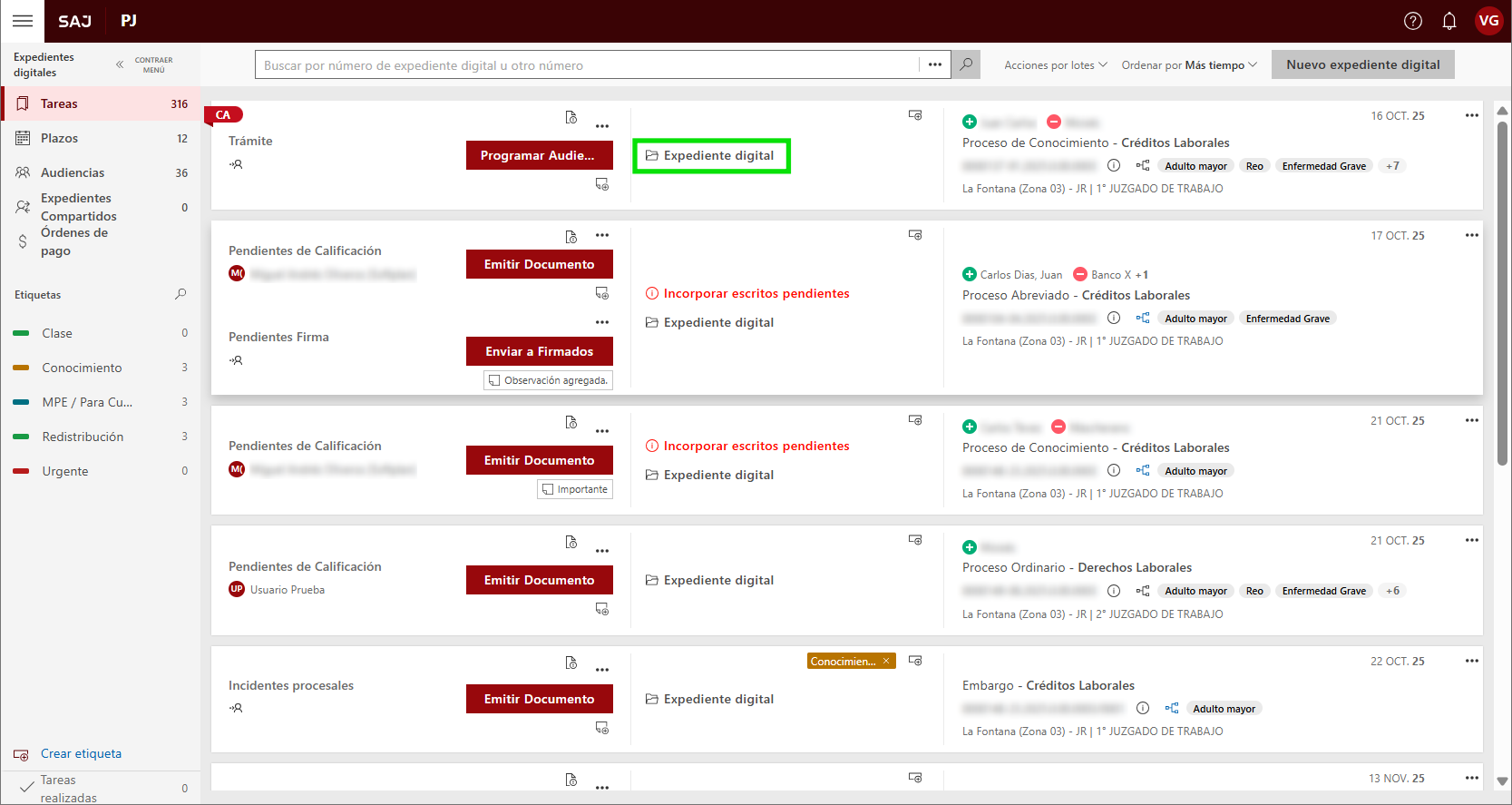Select Audiencias in the sidebar
This screenshot has height=805, width=1512.
(x=73, y=172)
